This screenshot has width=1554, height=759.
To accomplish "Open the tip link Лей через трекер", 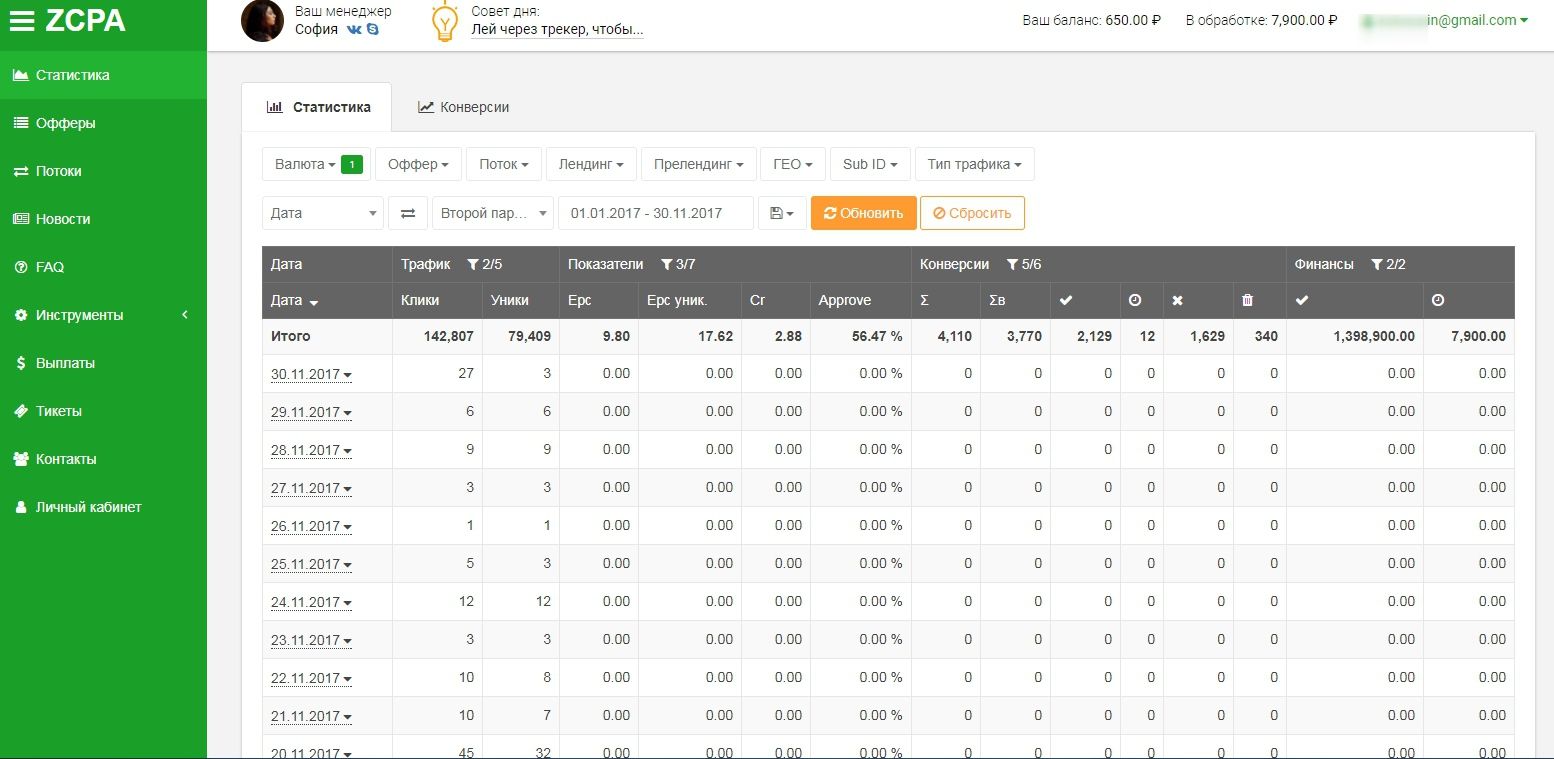I will [557, 30].
